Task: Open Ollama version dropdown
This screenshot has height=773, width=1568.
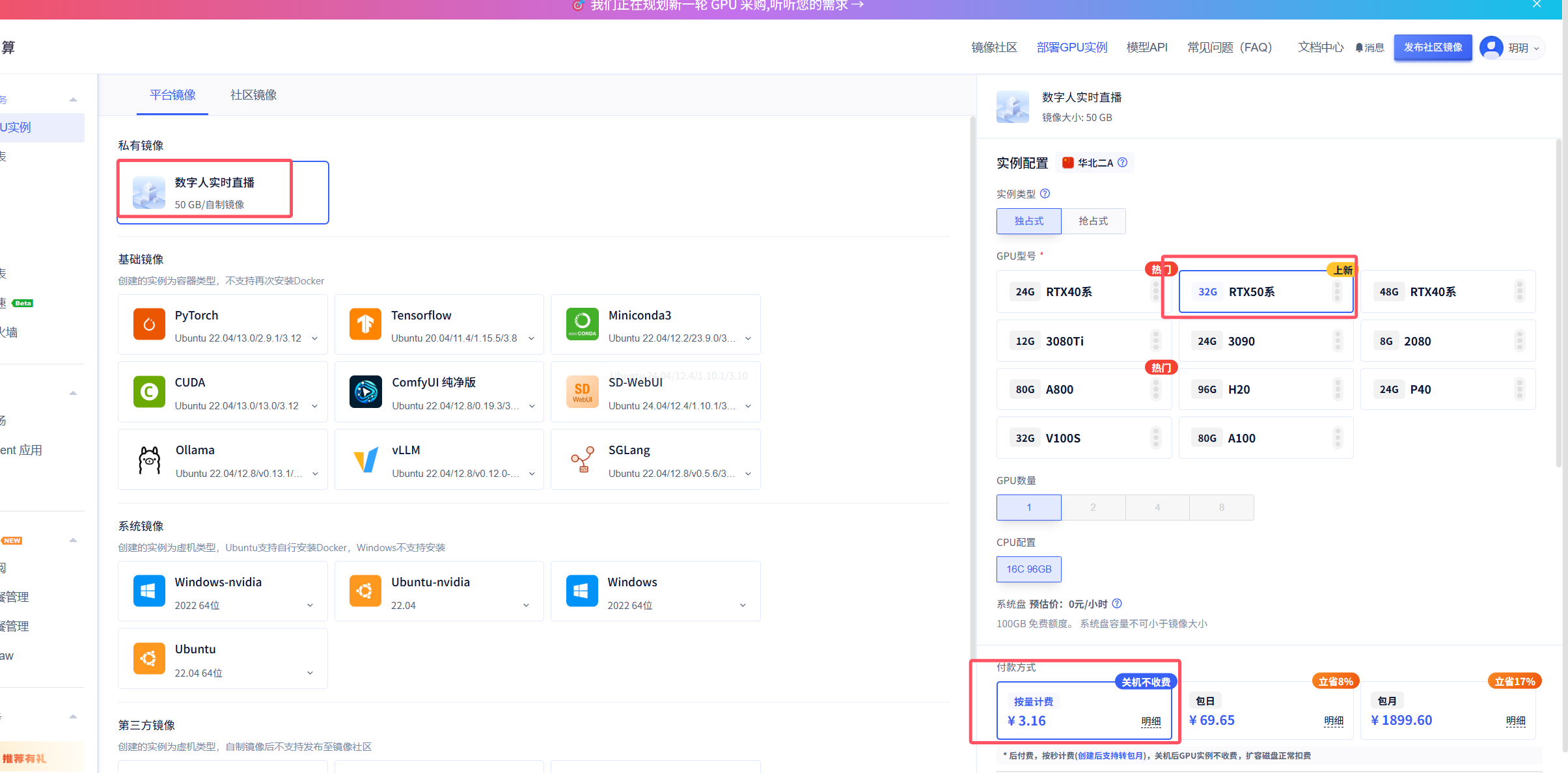Action: point(315,474)
